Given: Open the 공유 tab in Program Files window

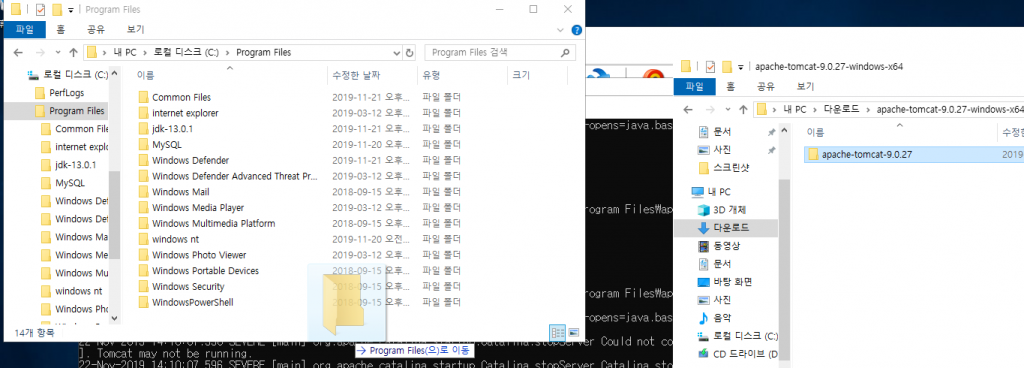Looking at the screenshot, I should pyautogui.click(x=95, y=29).
